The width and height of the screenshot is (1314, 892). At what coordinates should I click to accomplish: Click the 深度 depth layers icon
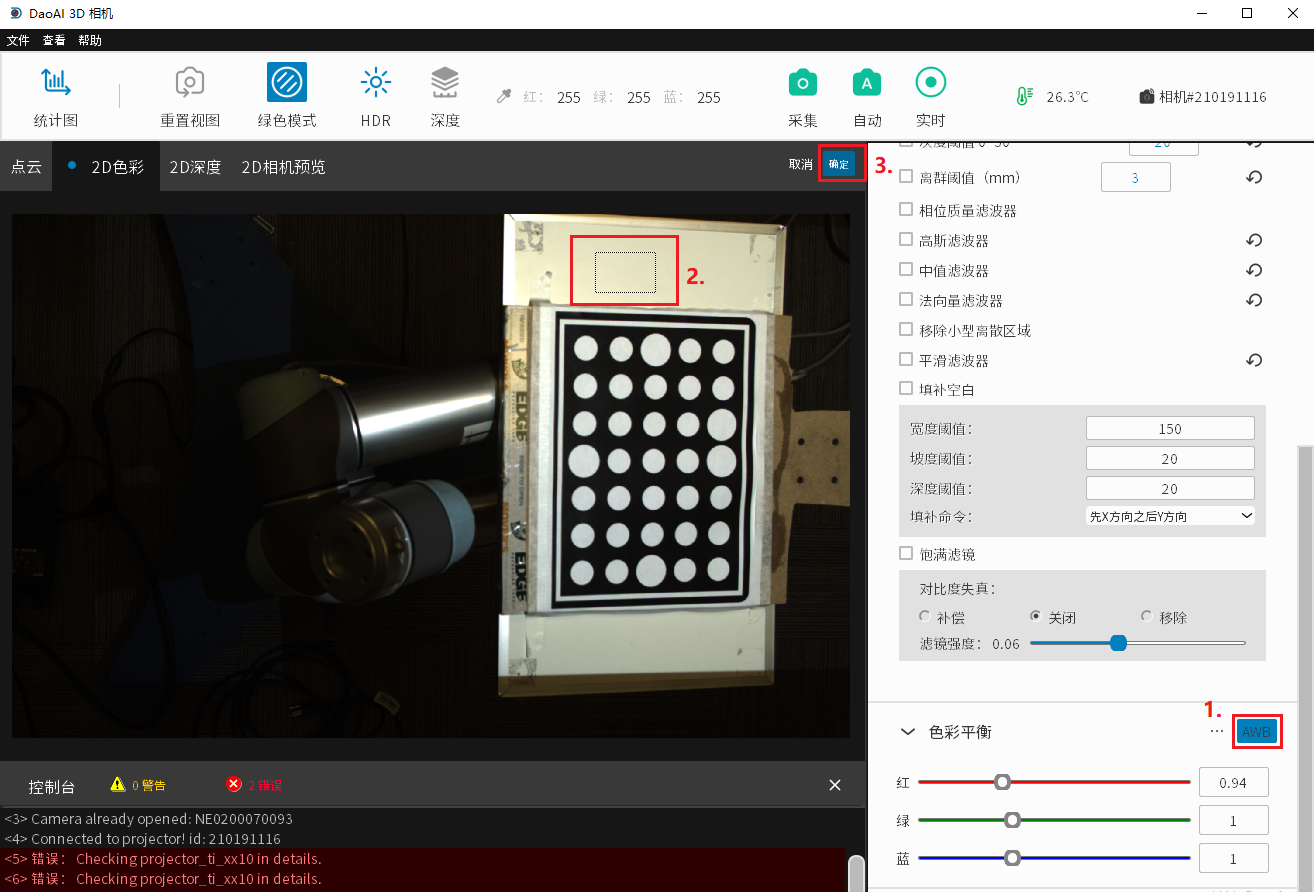click(x=445, y=83)
